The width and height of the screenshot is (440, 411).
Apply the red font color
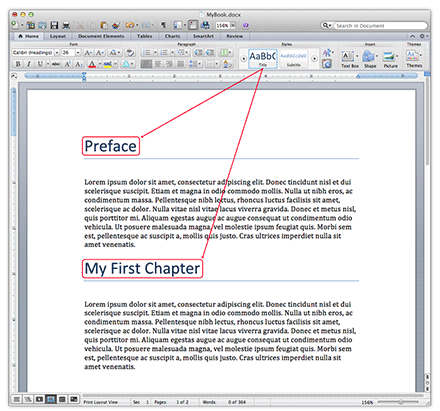pyautogui.click(x=92, y=64)
